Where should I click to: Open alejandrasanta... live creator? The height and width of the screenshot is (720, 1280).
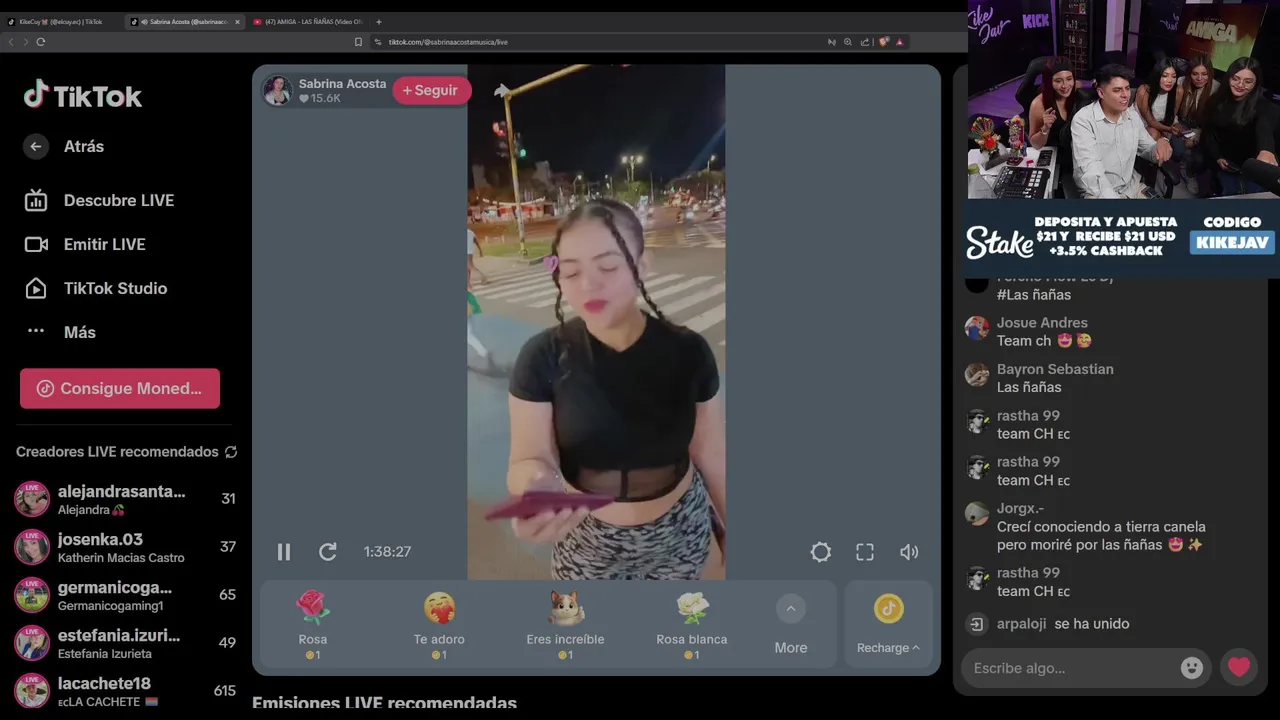125,499
